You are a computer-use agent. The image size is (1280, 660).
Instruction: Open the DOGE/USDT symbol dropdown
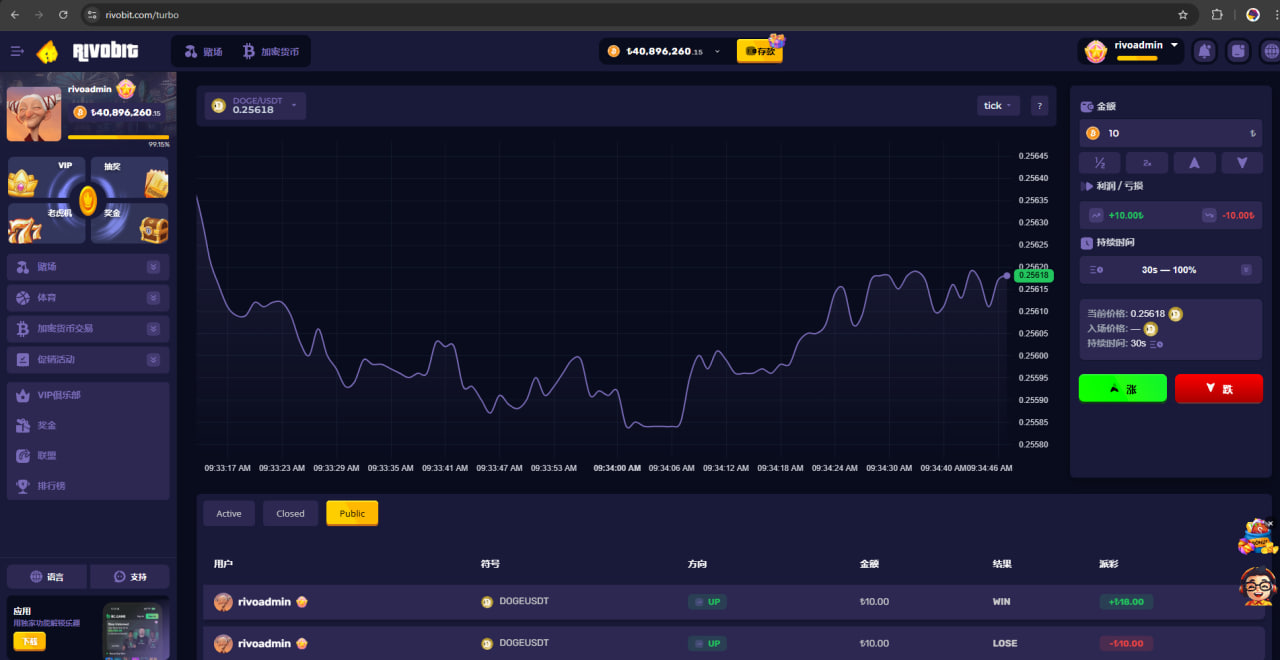click(255, 106)
